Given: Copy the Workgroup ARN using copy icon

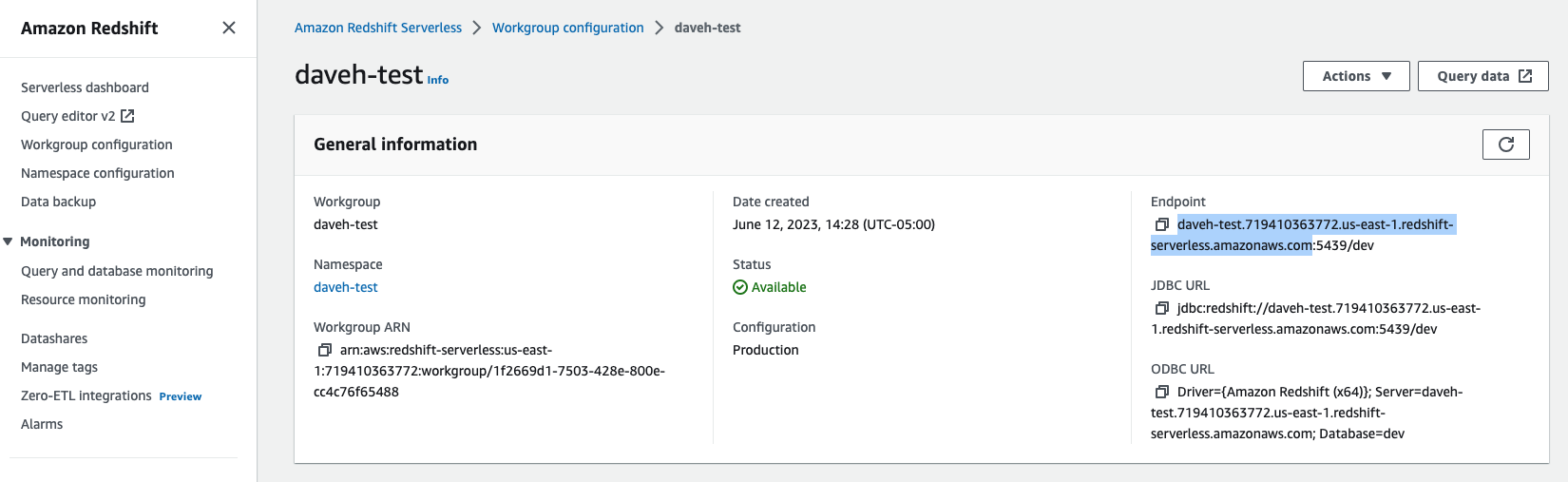Looking at the screenshot, I should (324, 350).
